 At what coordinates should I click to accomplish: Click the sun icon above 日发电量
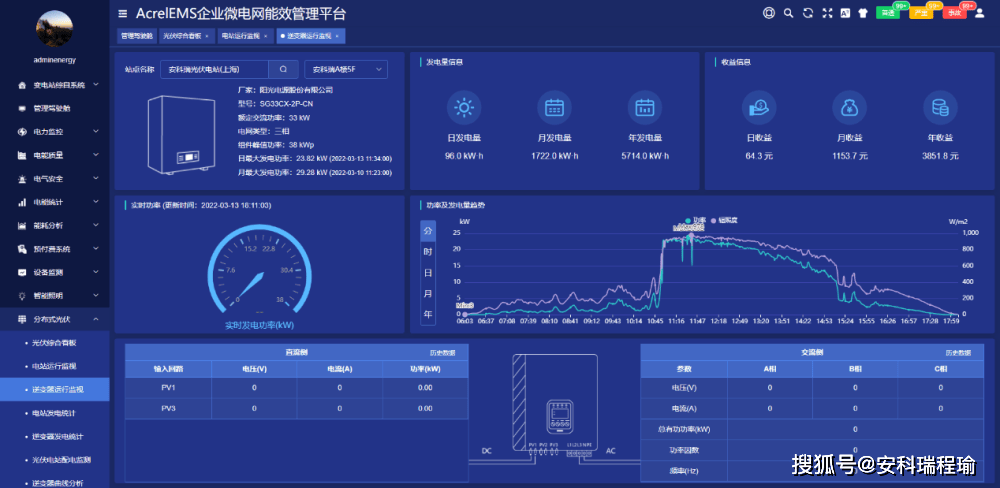coord(464,107)
